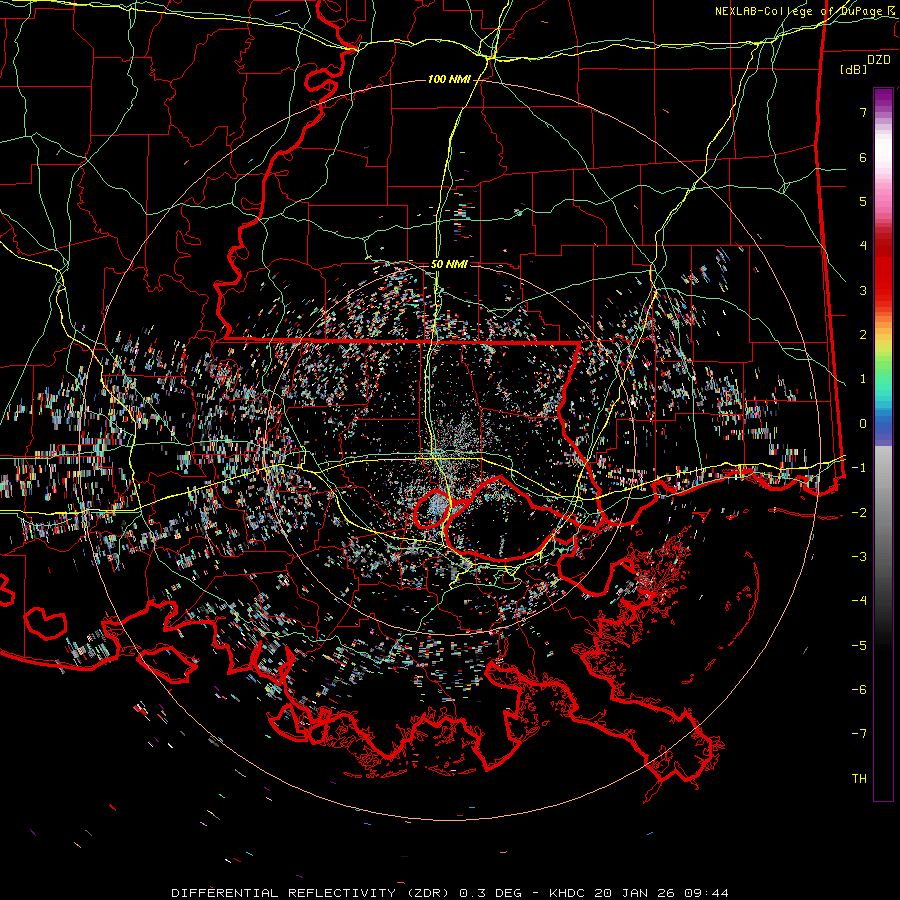The image size is (900, 900).
Task: Click the -7 value on the colorbar
Action: click(x=859, y=734)
